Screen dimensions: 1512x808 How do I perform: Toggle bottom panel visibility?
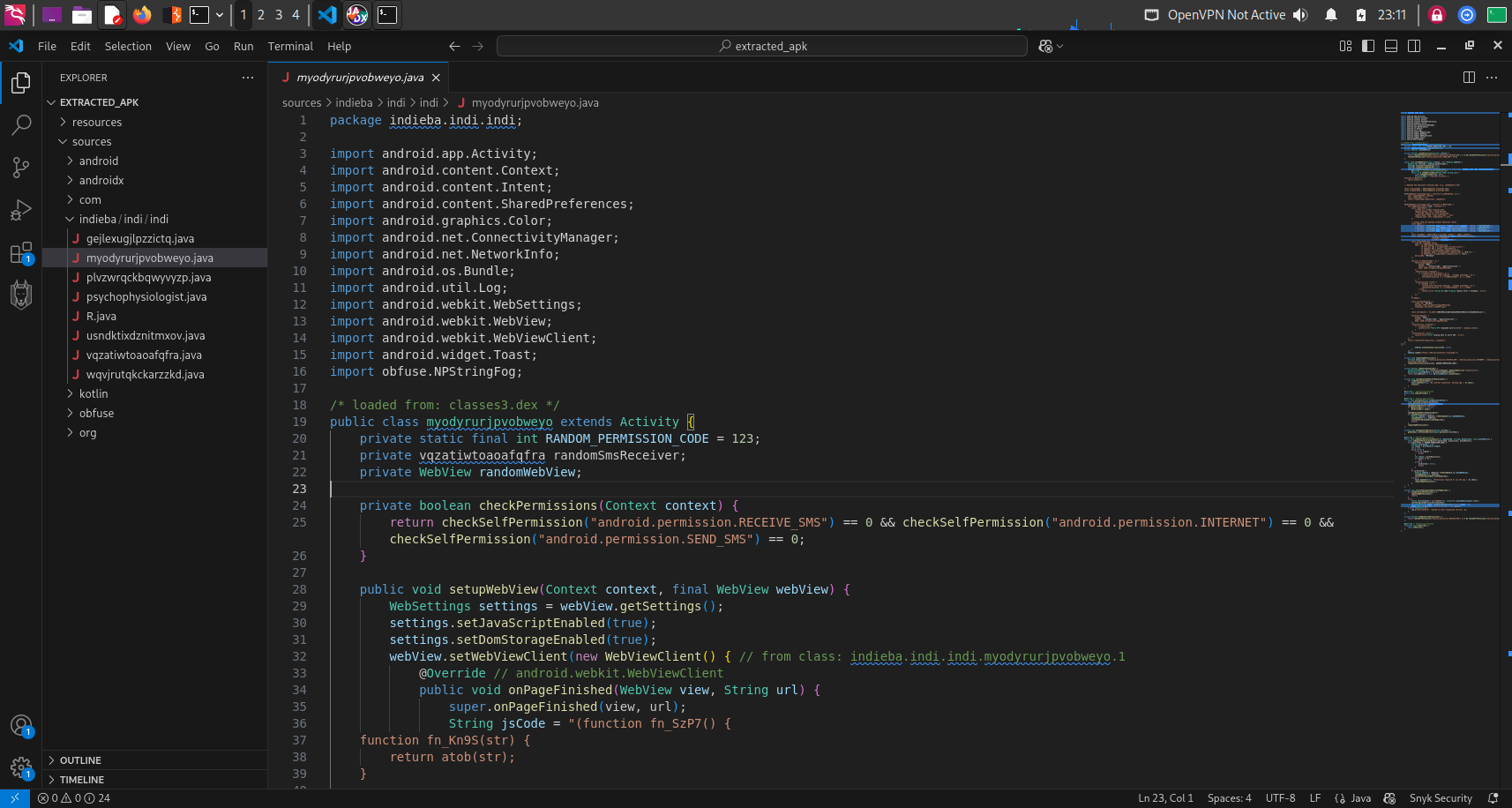pyautogui.click(x=1391, y=46)
